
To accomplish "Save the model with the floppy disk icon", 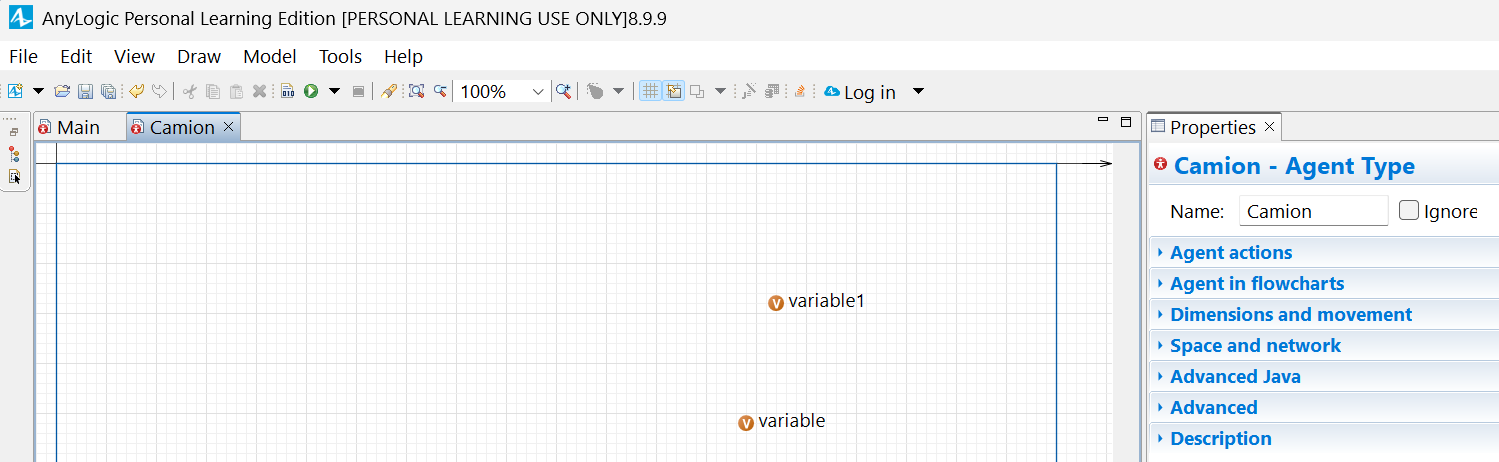I will point(85,91).
